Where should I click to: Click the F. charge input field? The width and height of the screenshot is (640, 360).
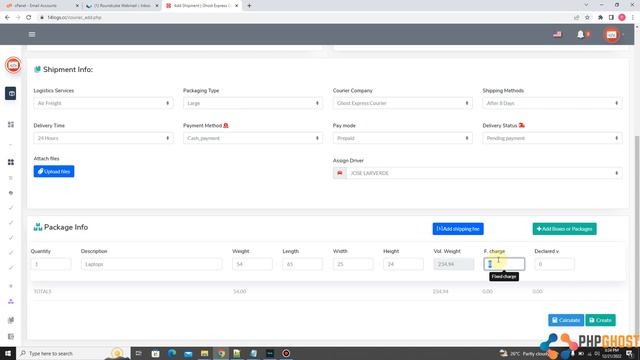point(504,264)
